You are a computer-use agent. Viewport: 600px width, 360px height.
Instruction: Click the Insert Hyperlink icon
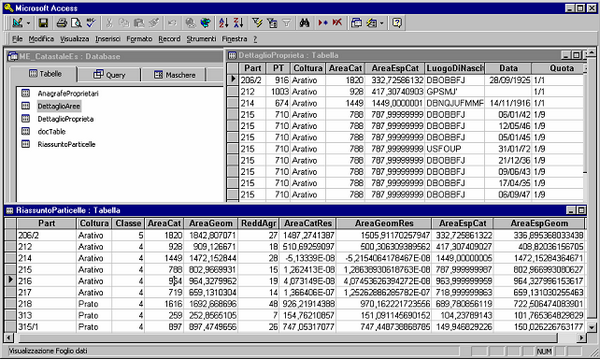pos(190,23)
